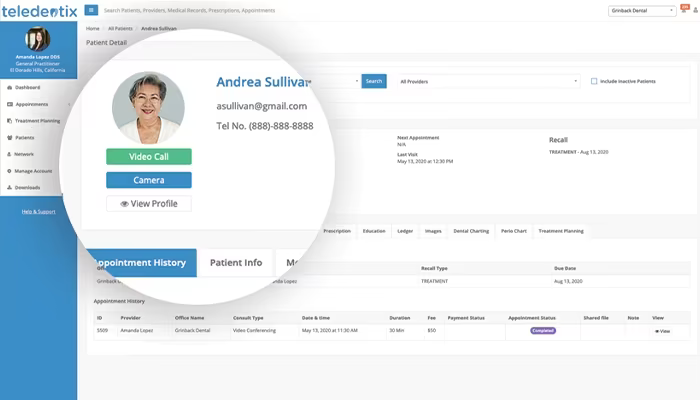Screen dimensions: 700x400
Task: Toggle sidebar with the hamburger menu icon
Action: (91, 10)
